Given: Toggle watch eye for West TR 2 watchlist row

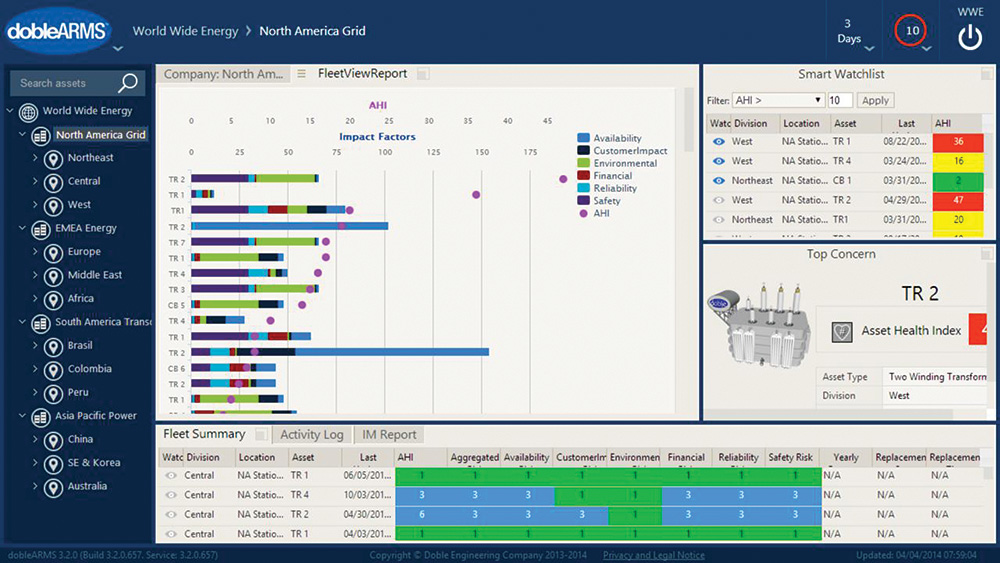Looking at the screenshot, I should pos(719,200).
